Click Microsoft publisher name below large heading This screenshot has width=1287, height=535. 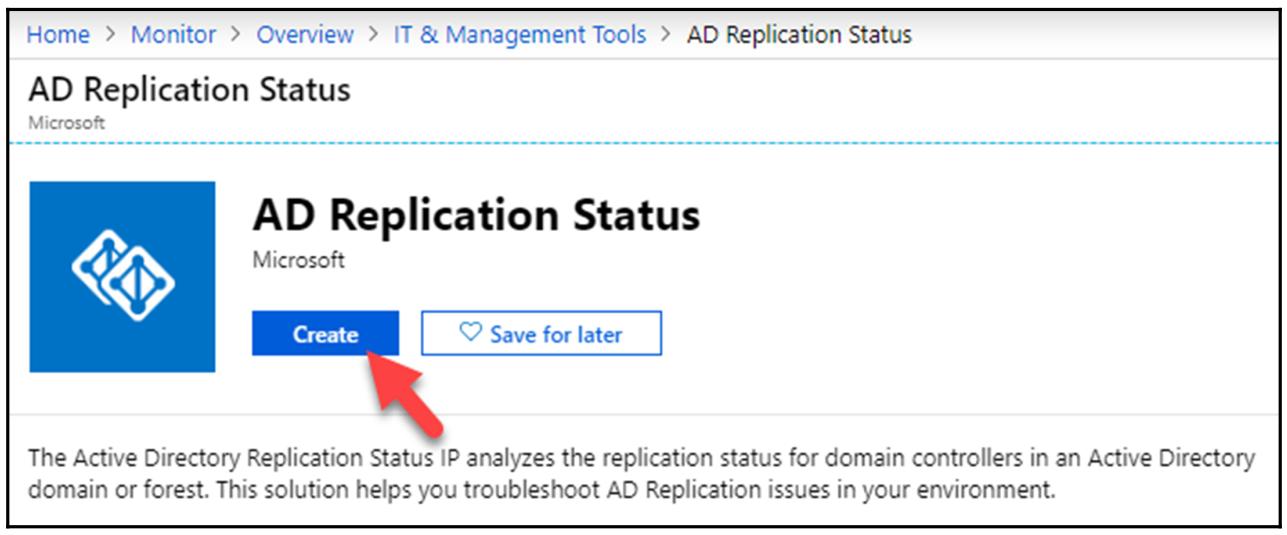[x=298, y=260]
